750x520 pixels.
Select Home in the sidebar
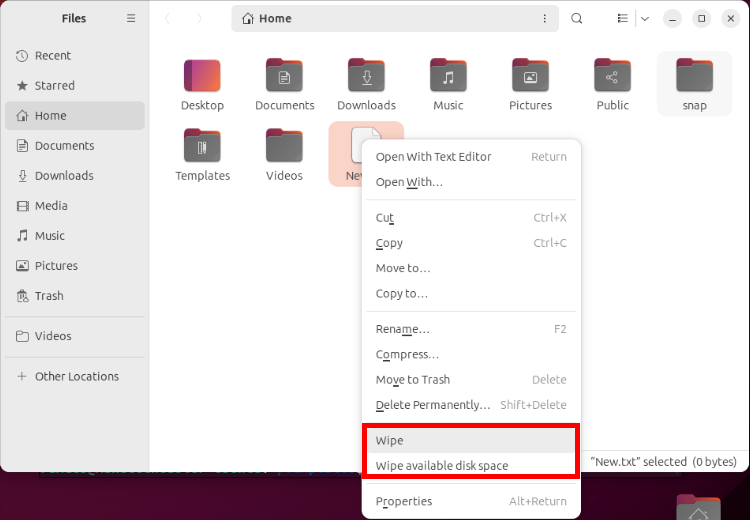75,116
